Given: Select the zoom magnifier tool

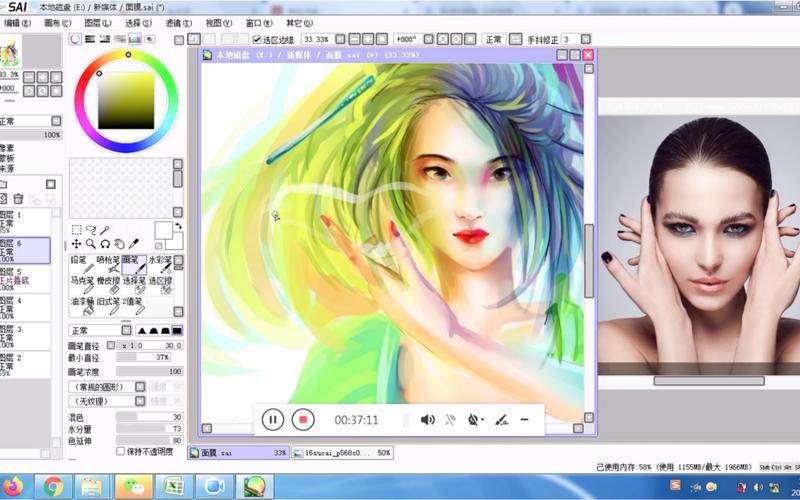Looking at the screenshot, I should click(x=90, y=243).
